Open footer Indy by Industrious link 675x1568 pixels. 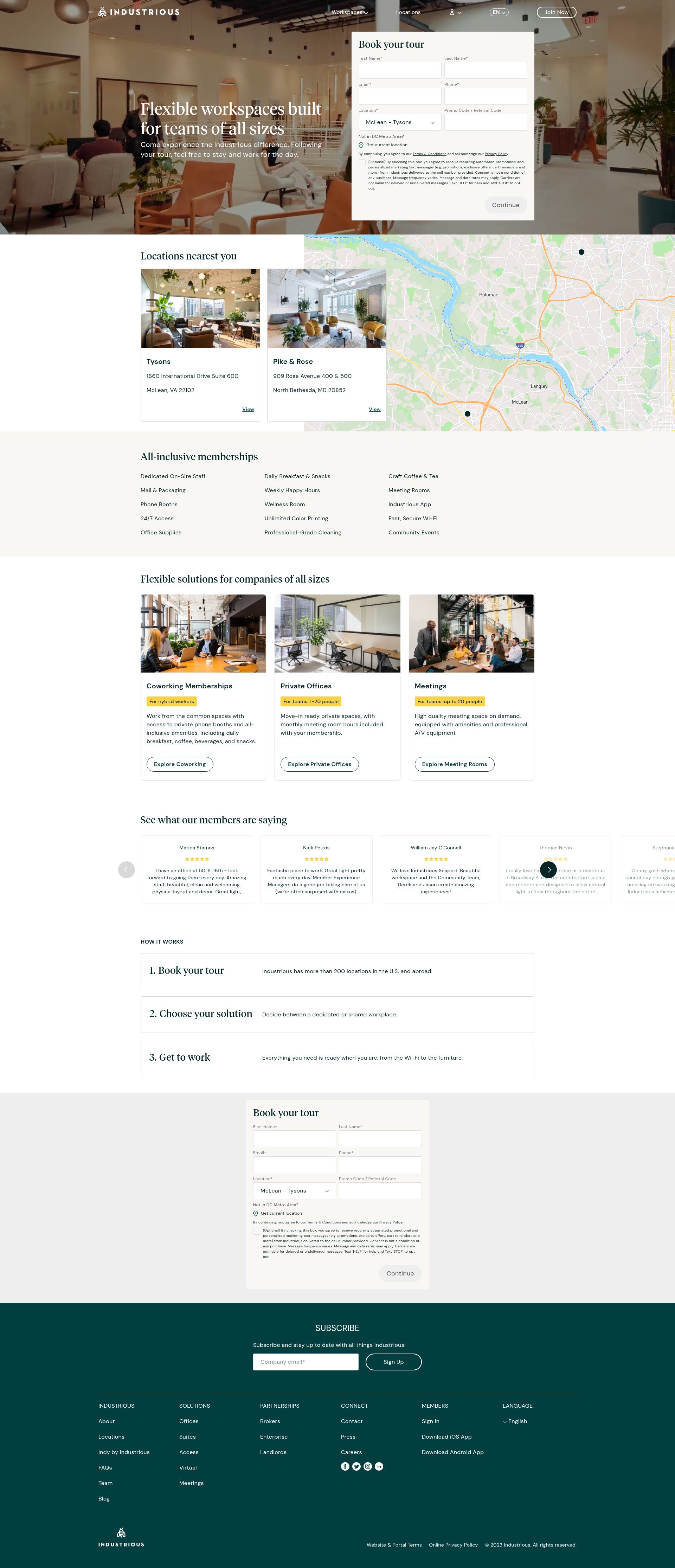124,1452
